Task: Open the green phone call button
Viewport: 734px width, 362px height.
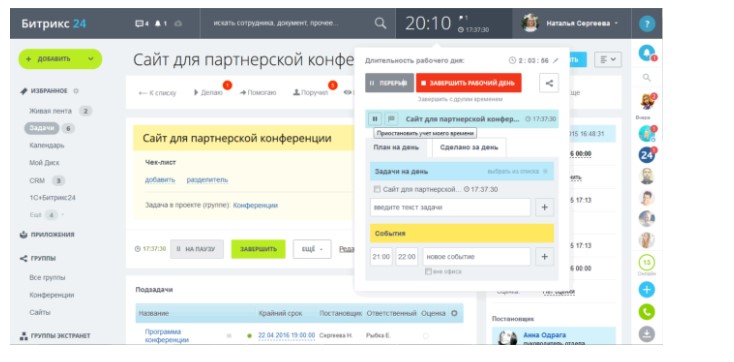Action: 646,312
